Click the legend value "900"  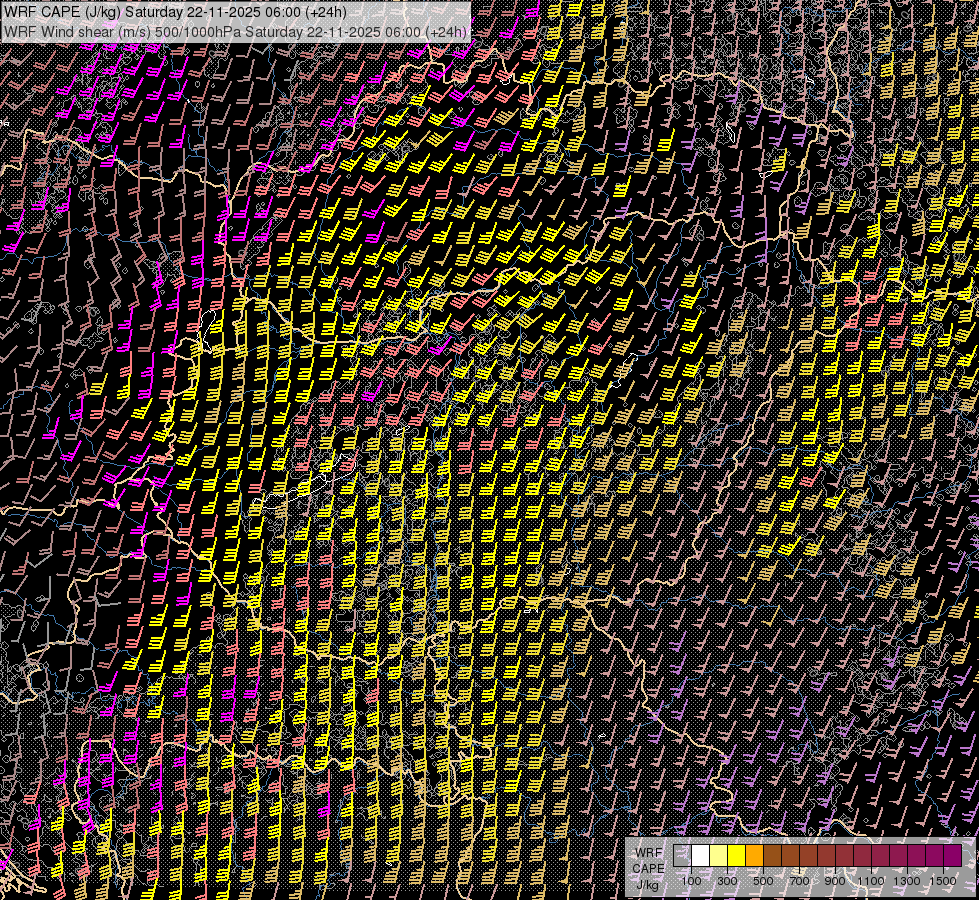(835, 881)
